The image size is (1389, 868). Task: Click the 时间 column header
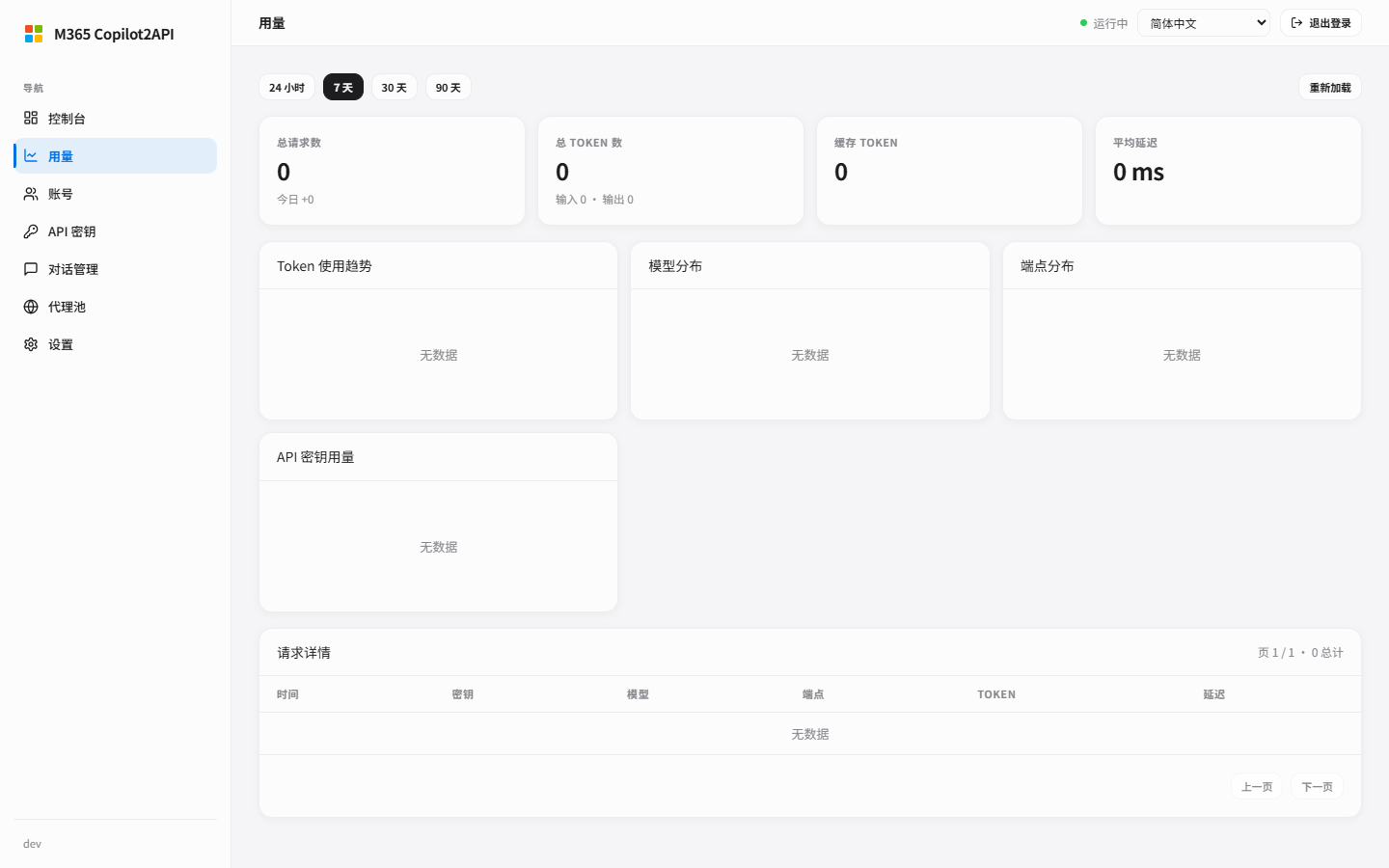pos(287,694)
